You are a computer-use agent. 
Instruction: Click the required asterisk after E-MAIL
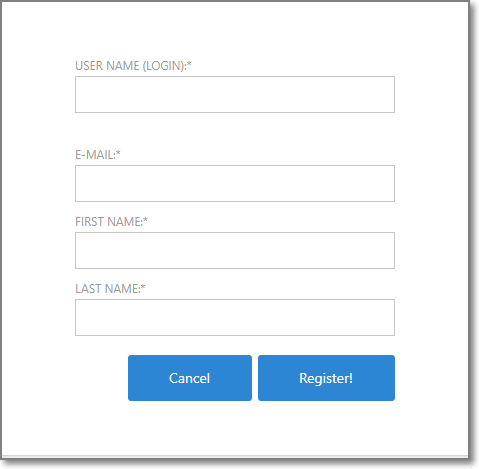click(x=118, y=153)
